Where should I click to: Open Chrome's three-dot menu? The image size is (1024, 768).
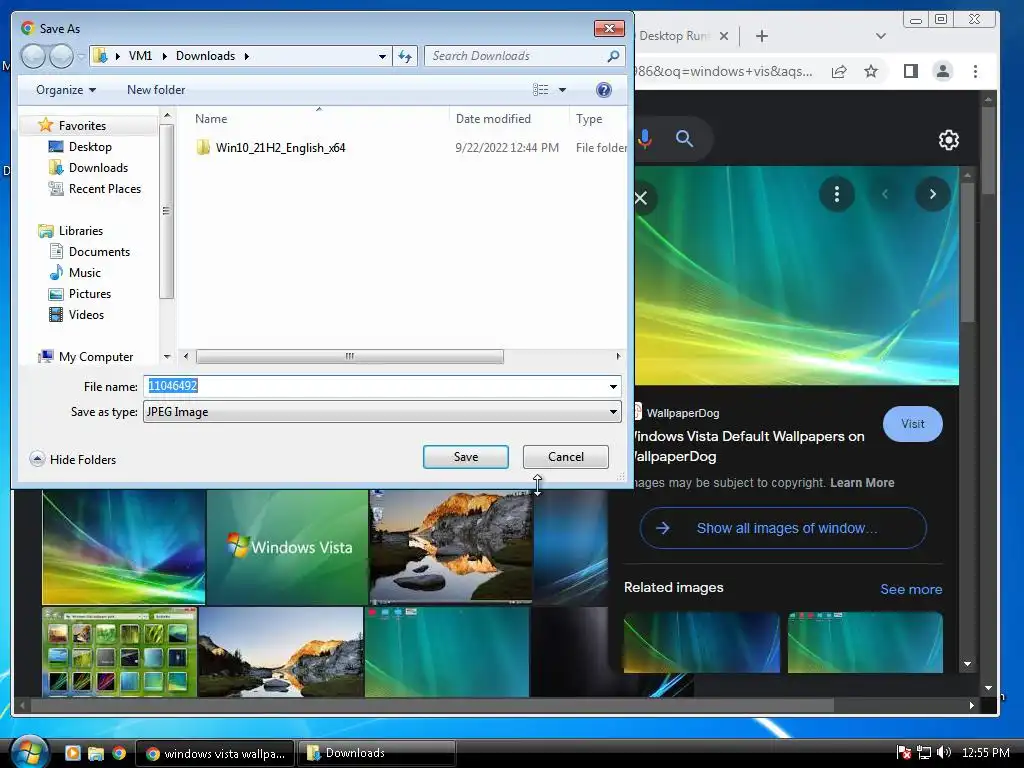(975, 71)
